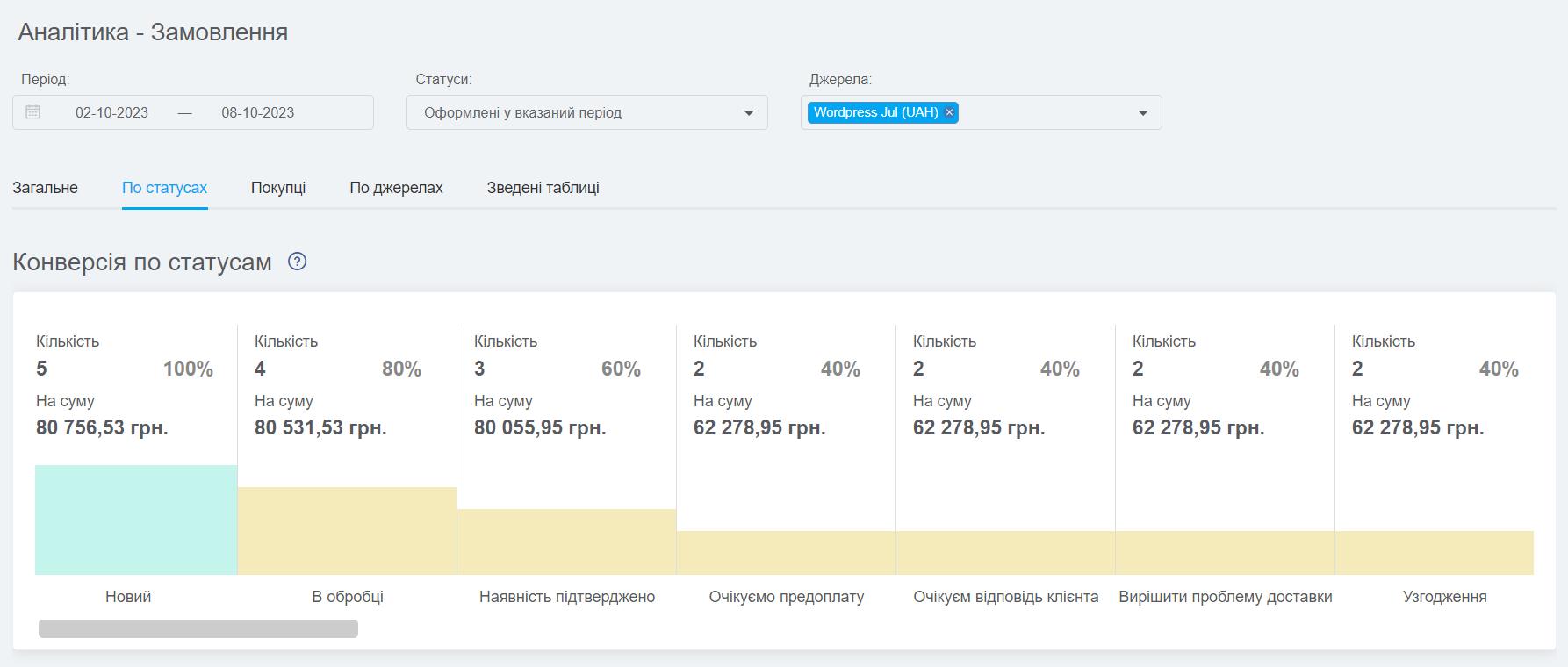Screen dimensions: 1568x667
Task: Open 'Оформлені у вказаний період' status selector
Action: [522, 113]
